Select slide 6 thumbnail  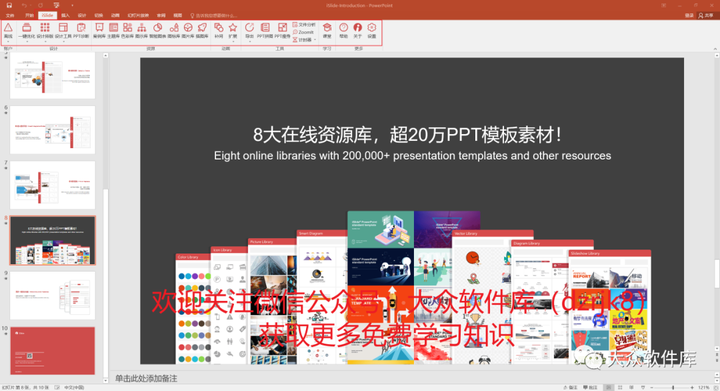(x=52, y=129)
